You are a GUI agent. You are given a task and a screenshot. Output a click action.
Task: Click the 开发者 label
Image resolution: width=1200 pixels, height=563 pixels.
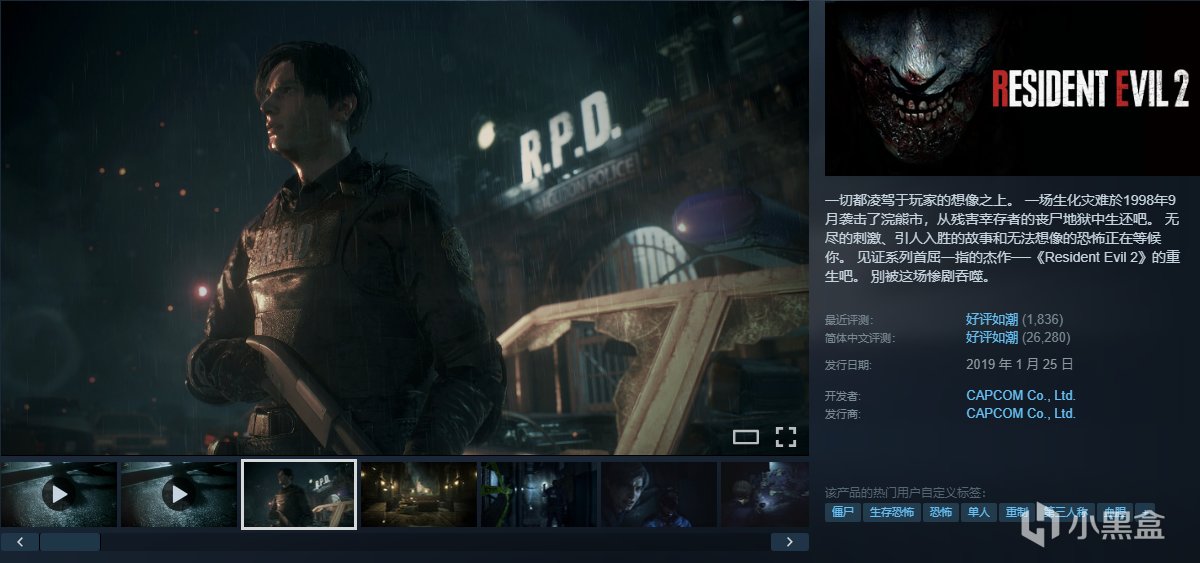tap(843, 396)
